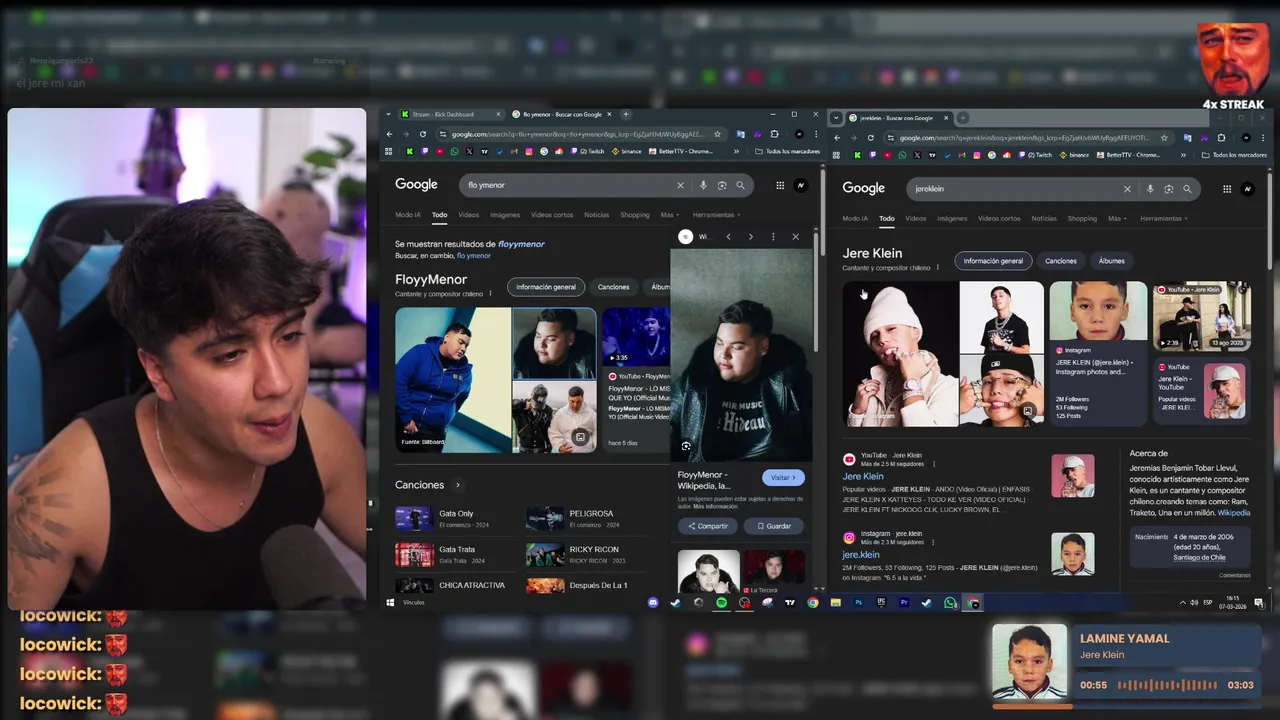The height and width of the screenshot is (720, 1280).
Task: Reload the jereklein Google page
Action: point(870,138)
